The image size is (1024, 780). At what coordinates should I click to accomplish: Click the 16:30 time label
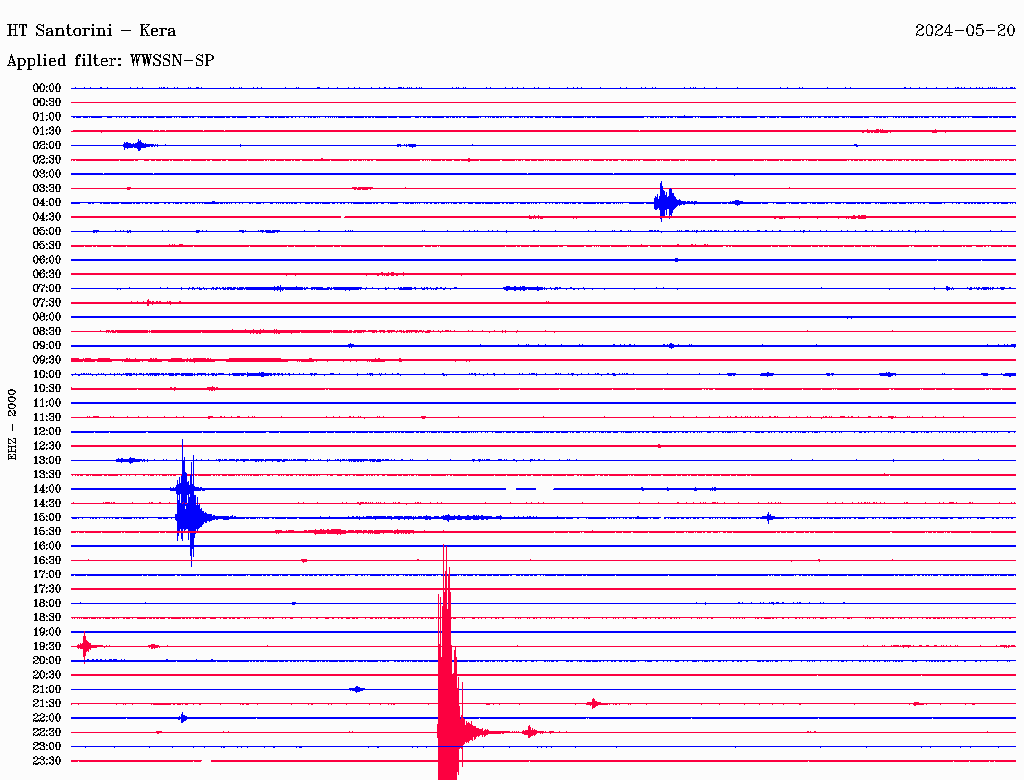point(47,561)
